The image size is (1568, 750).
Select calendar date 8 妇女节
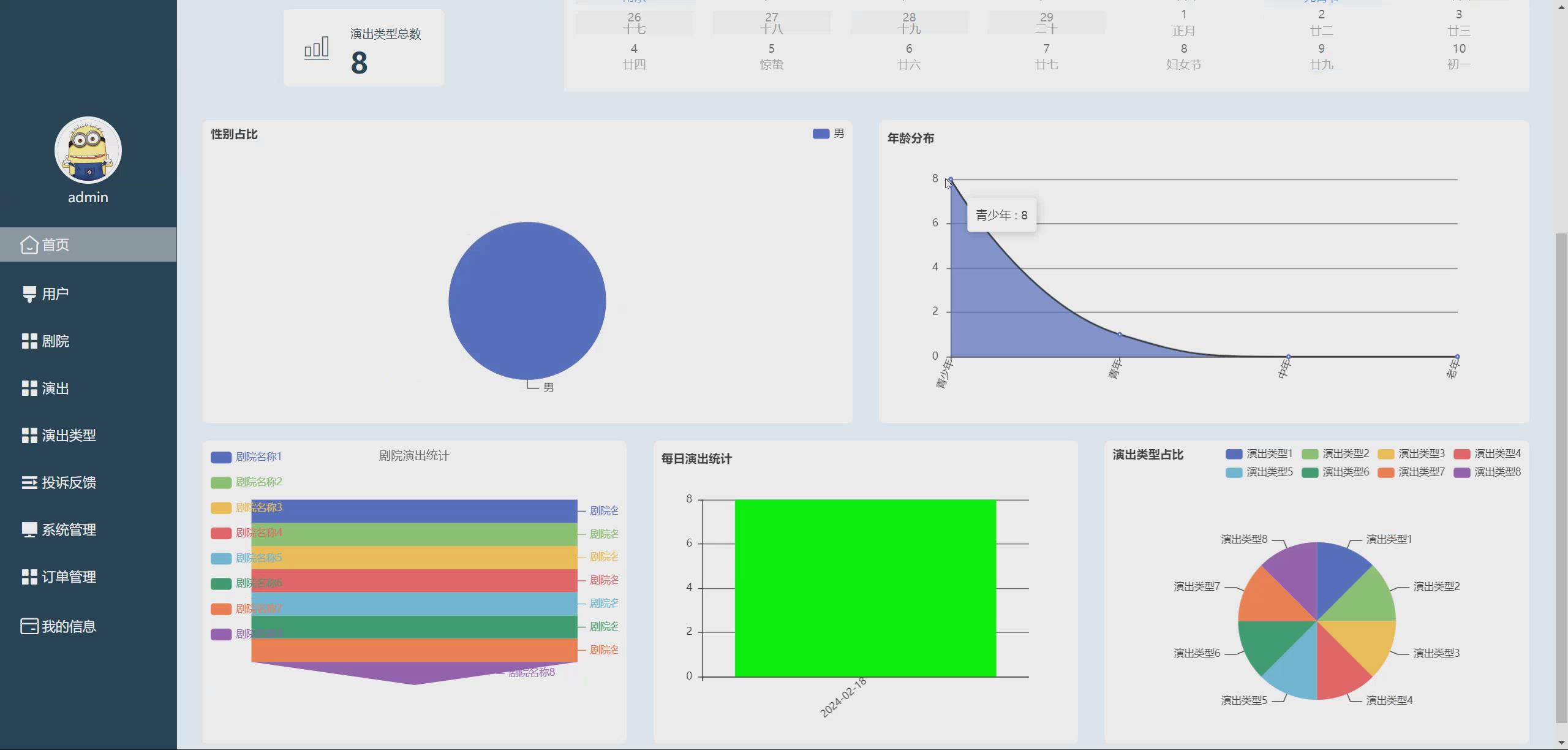click(x=1183, y=56)
